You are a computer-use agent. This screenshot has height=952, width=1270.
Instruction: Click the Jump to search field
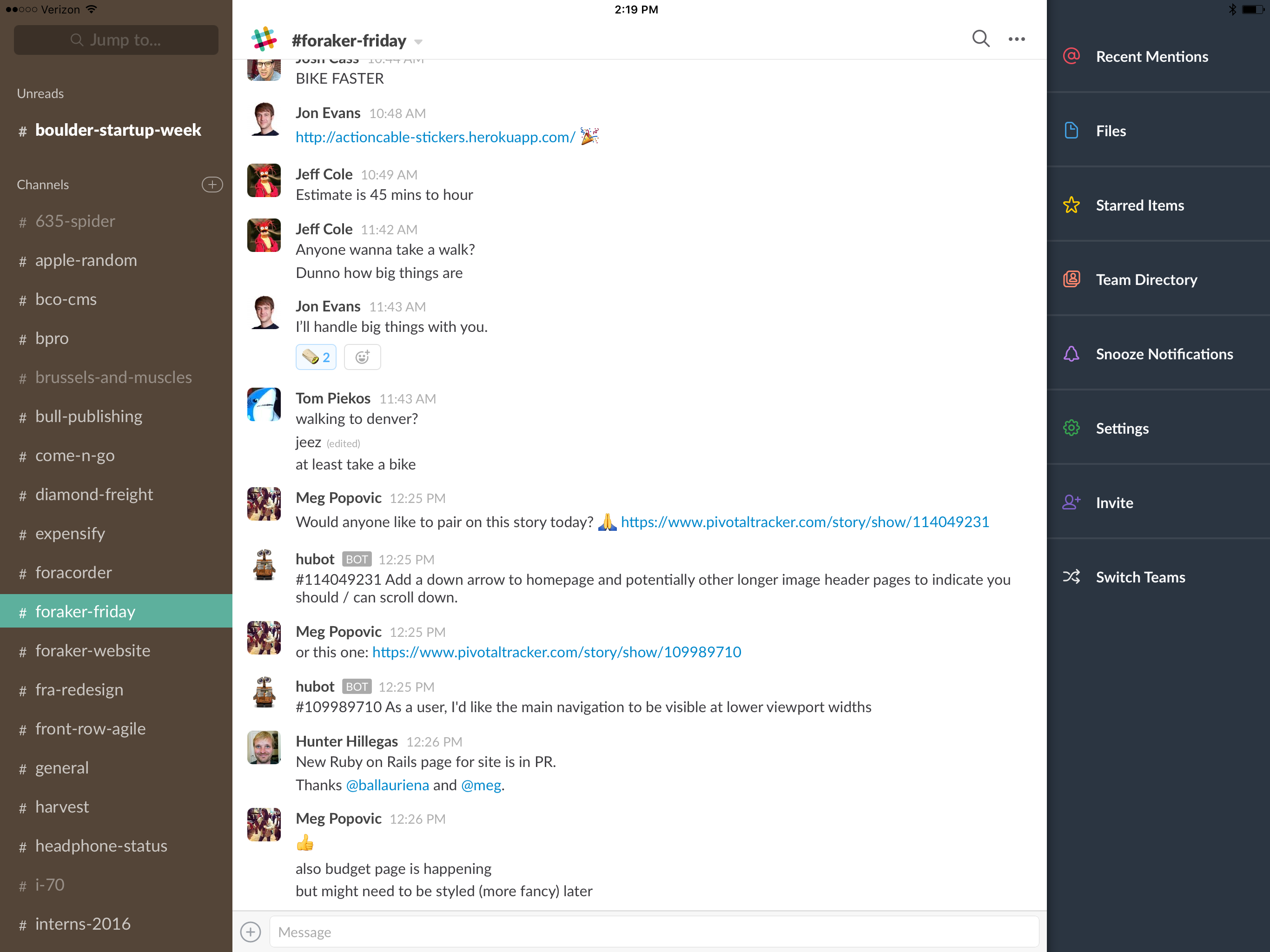click(x=116, y=40)
